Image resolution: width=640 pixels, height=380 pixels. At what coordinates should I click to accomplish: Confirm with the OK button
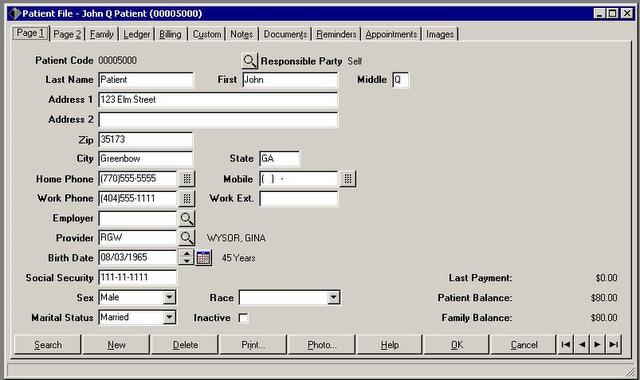coord(456,344)
